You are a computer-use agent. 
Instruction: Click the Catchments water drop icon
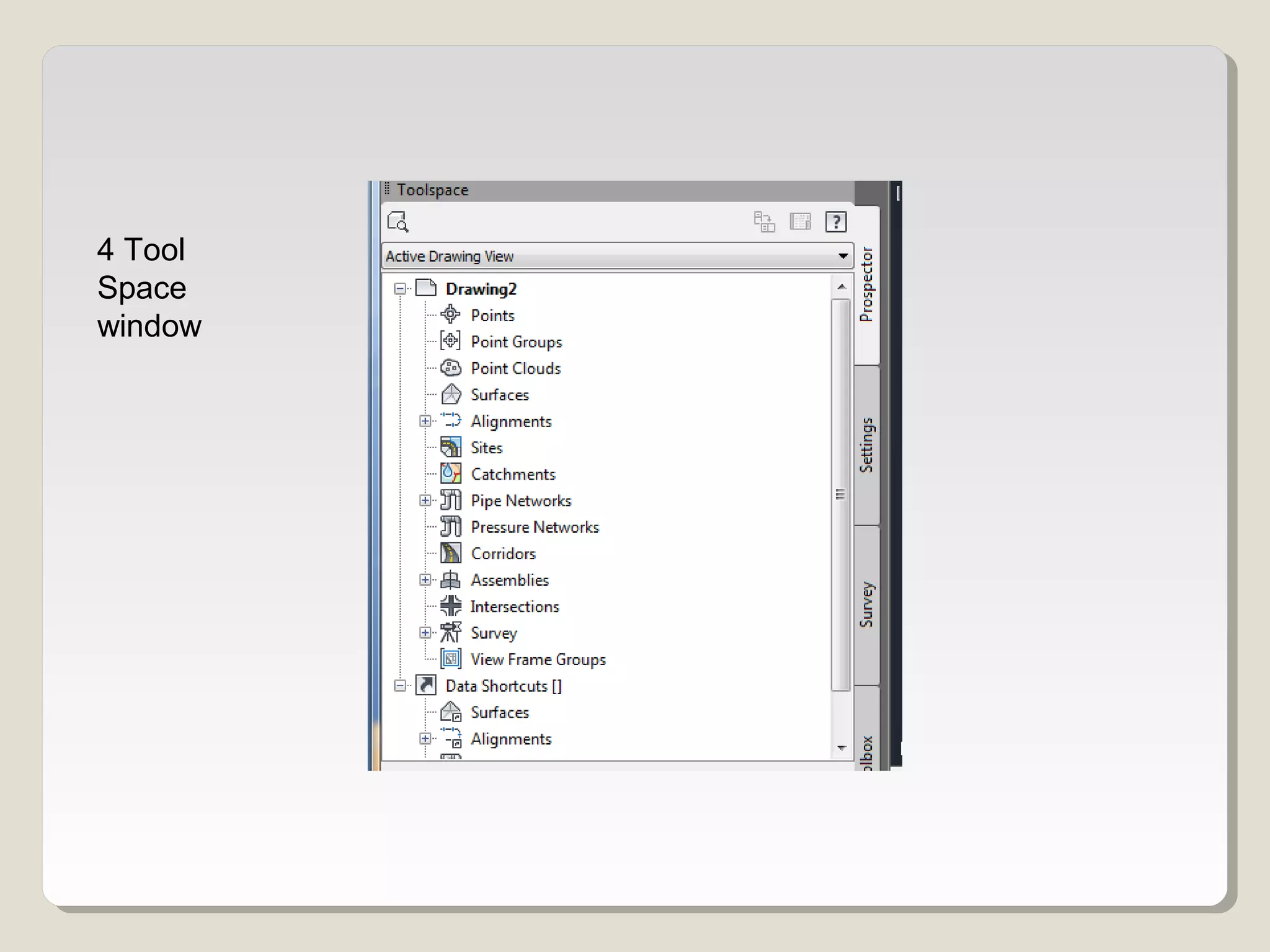[x=451, y=474]
